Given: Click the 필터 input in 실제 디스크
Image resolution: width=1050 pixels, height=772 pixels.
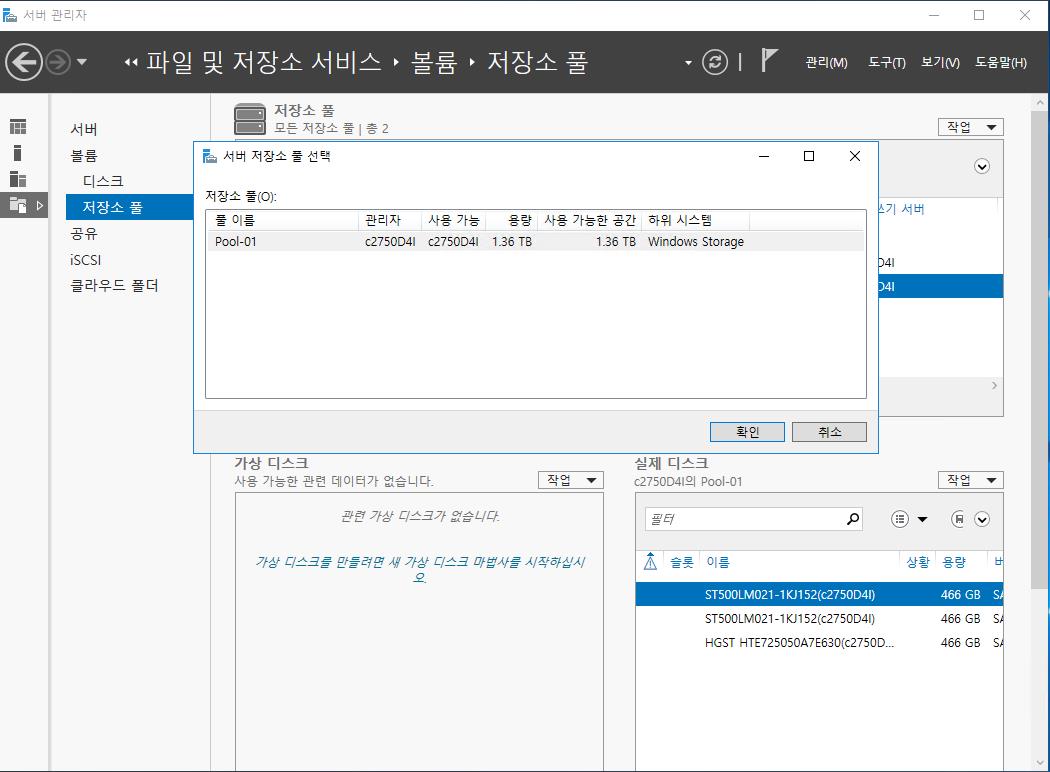Looking at the screenshot, I should click(743, 519).
